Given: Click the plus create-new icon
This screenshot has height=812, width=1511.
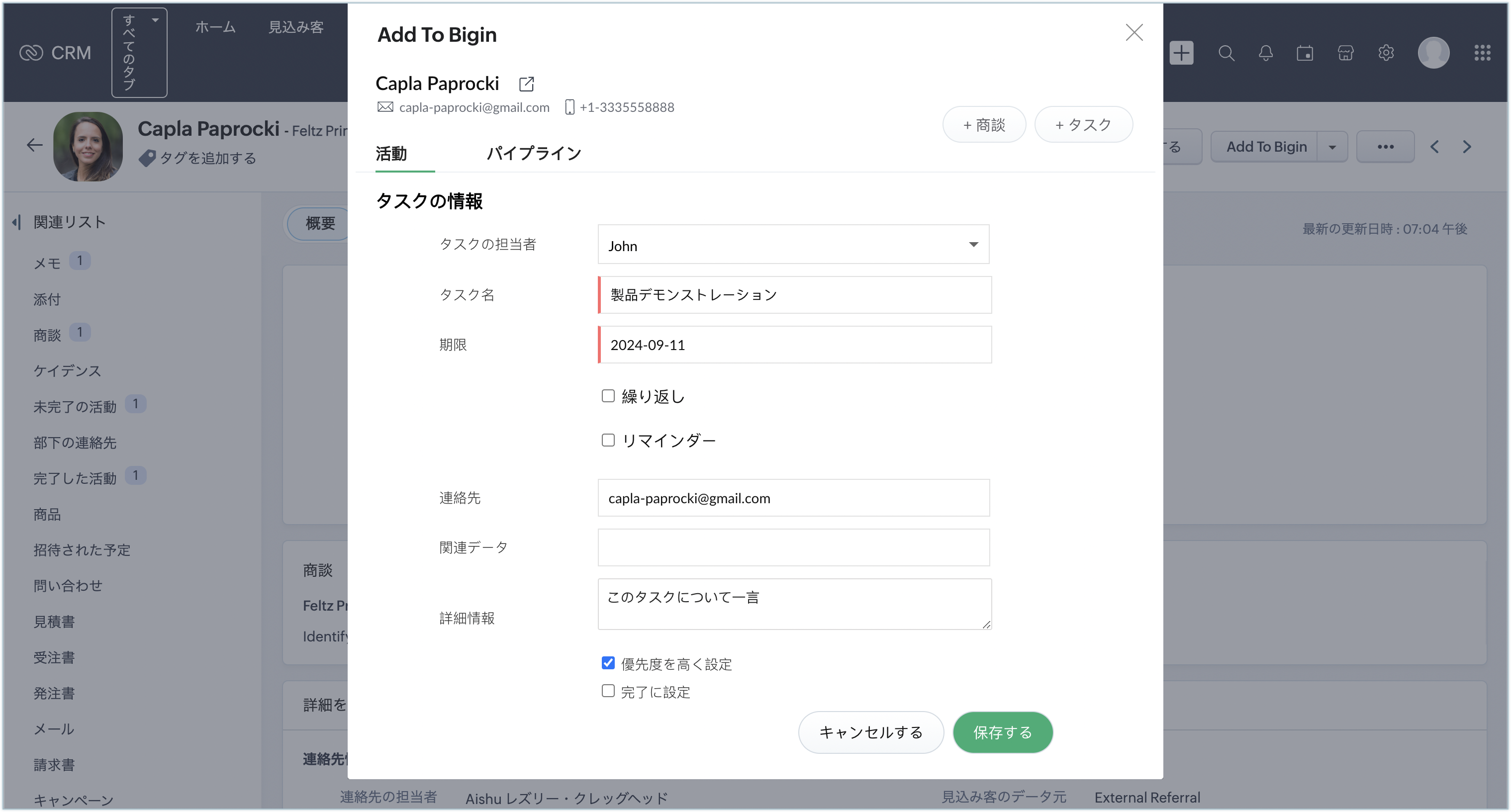Looking at the screenshot, I should click(1181, 53).
